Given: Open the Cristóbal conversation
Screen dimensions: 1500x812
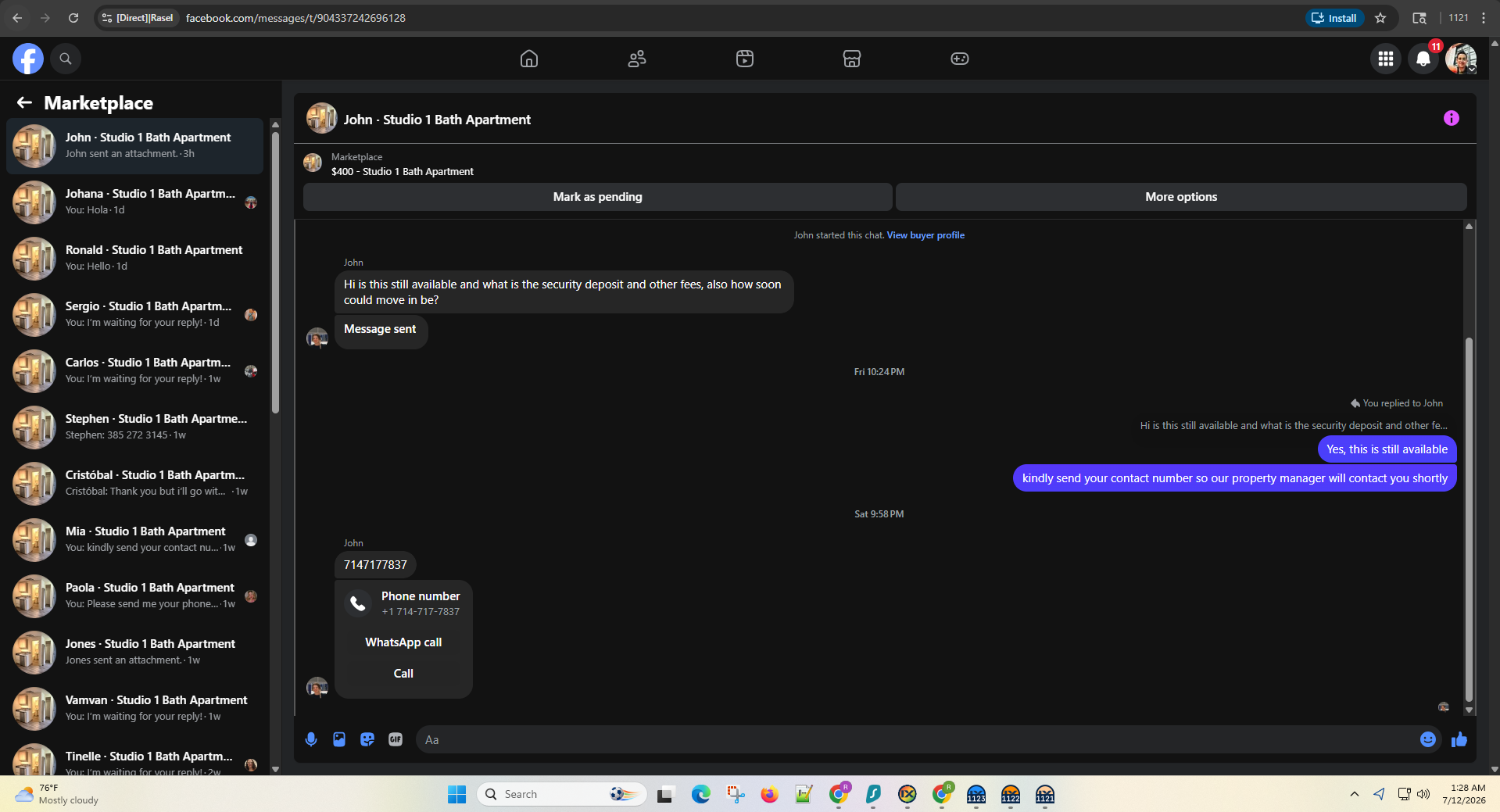Looking at the screenshot, I should point(134,484).
